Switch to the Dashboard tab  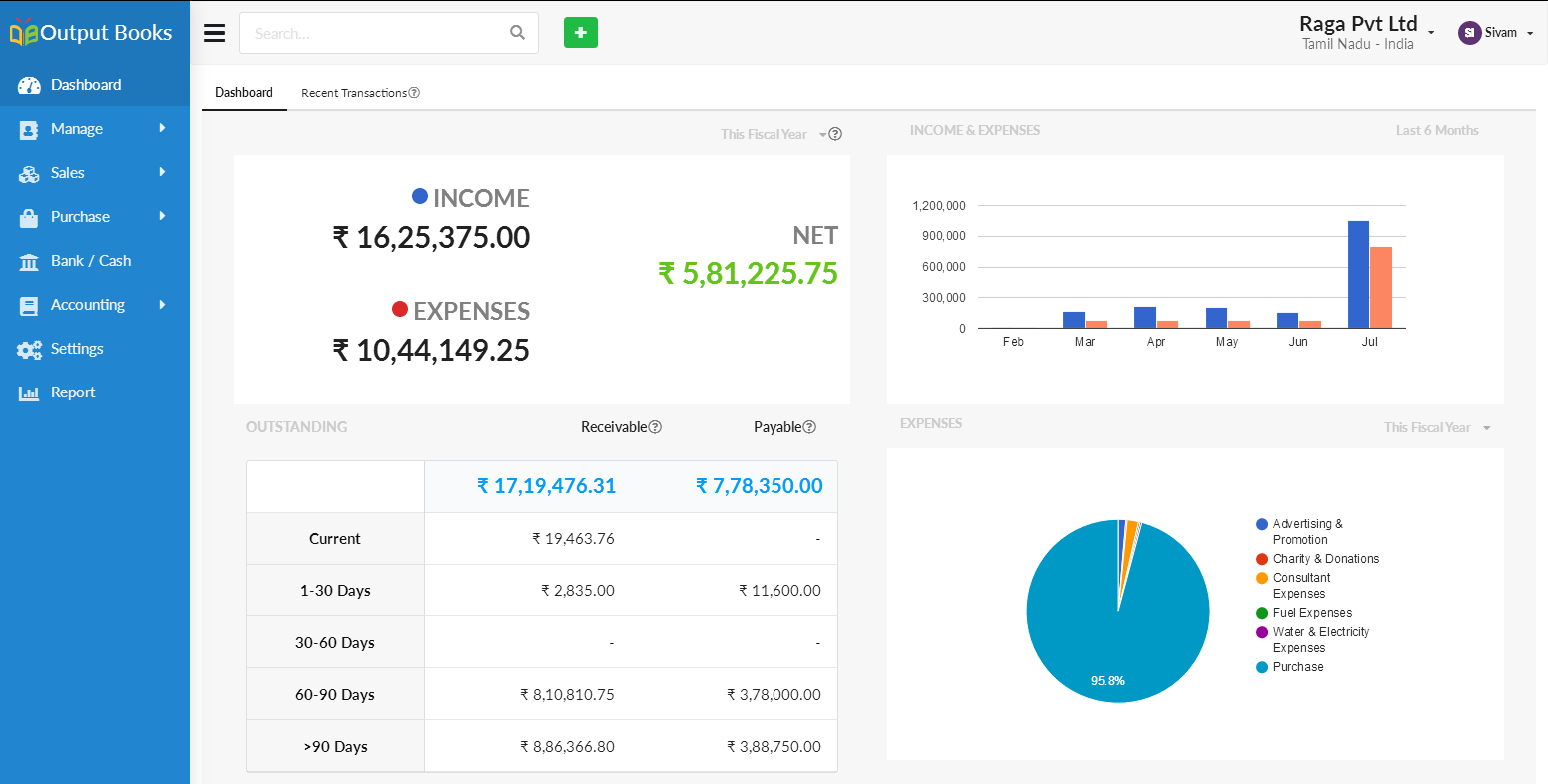244,92
